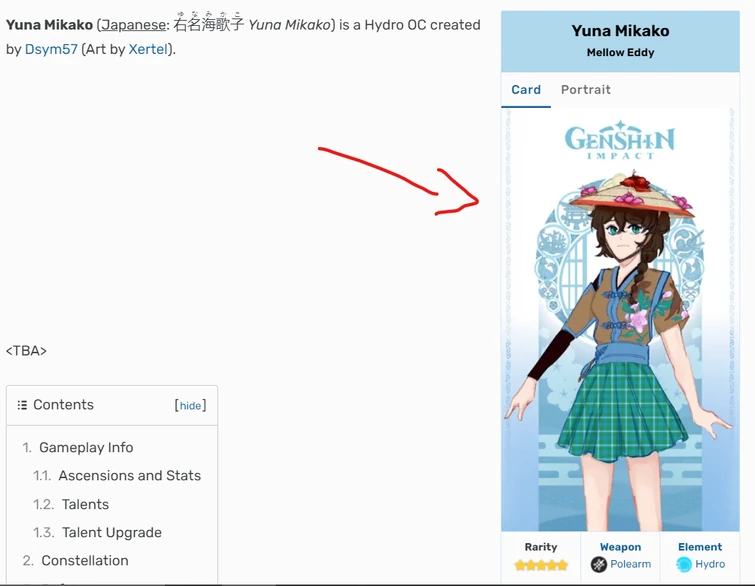Image resolution: width=755 pixels, height=586 pixels.
Task: Open the Hydro element link
Action: 710,564
